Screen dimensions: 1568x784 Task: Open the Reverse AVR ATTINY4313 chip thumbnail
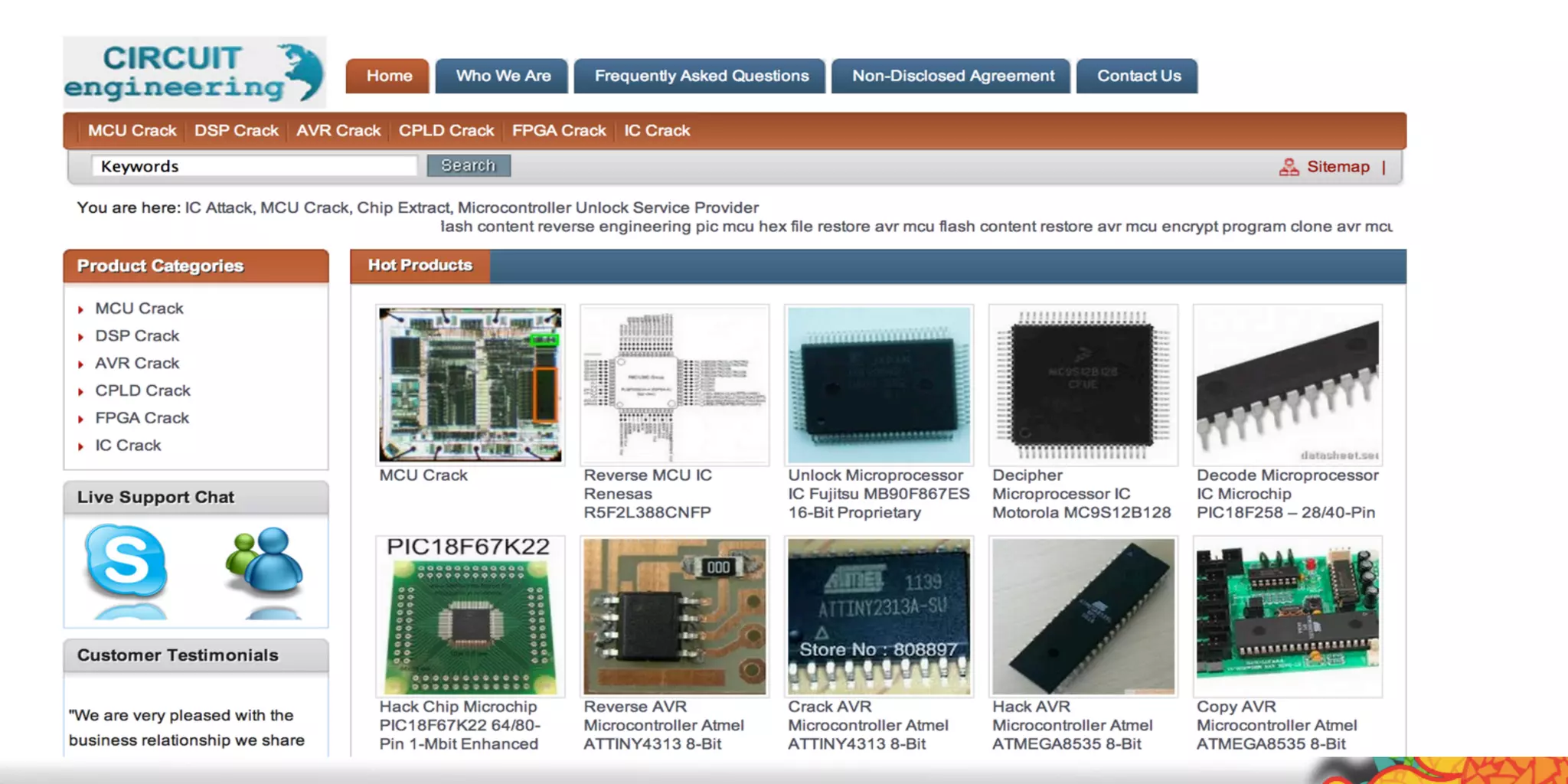click(675, 616)
